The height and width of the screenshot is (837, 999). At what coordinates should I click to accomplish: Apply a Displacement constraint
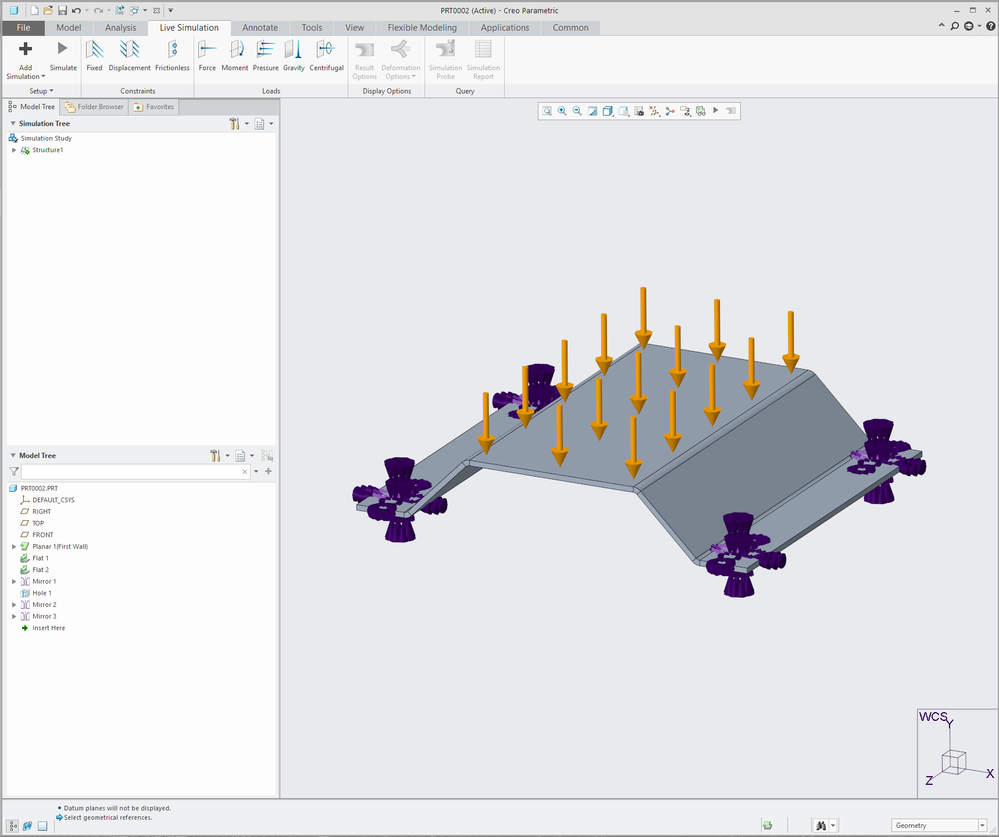point(129,54)
